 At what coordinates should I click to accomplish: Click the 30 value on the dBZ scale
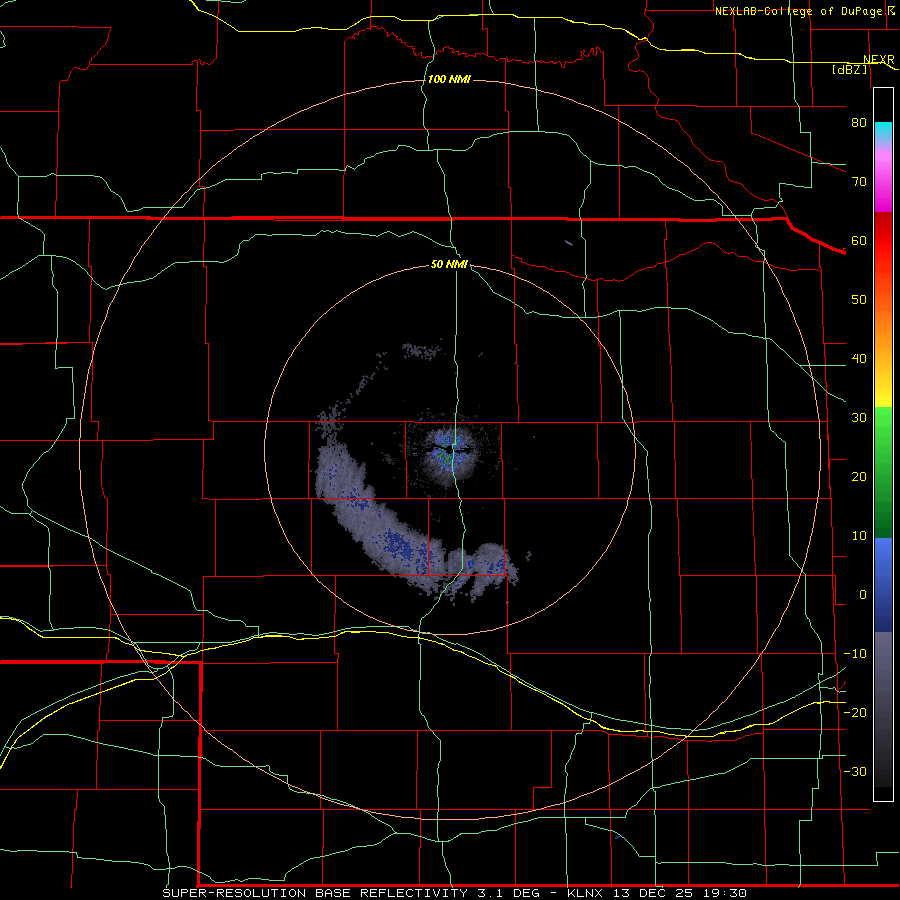coord(859,418)
